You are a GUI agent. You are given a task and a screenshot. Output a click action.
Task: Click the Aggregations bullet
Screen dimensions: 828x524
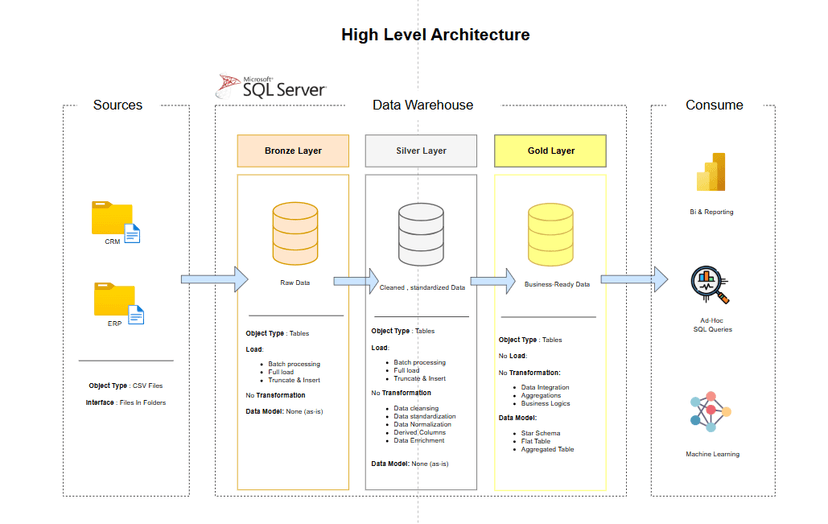click(x=541, y=395)
